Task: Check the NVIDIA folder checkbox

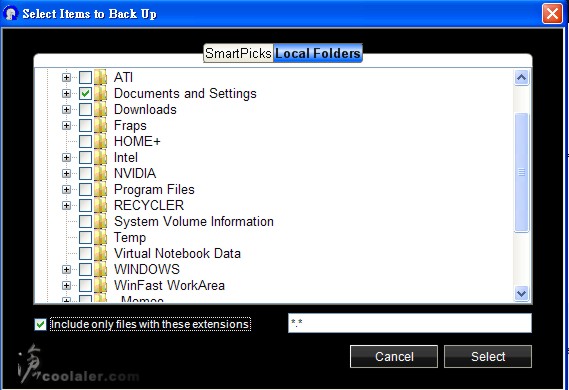Action: [85, 173]
